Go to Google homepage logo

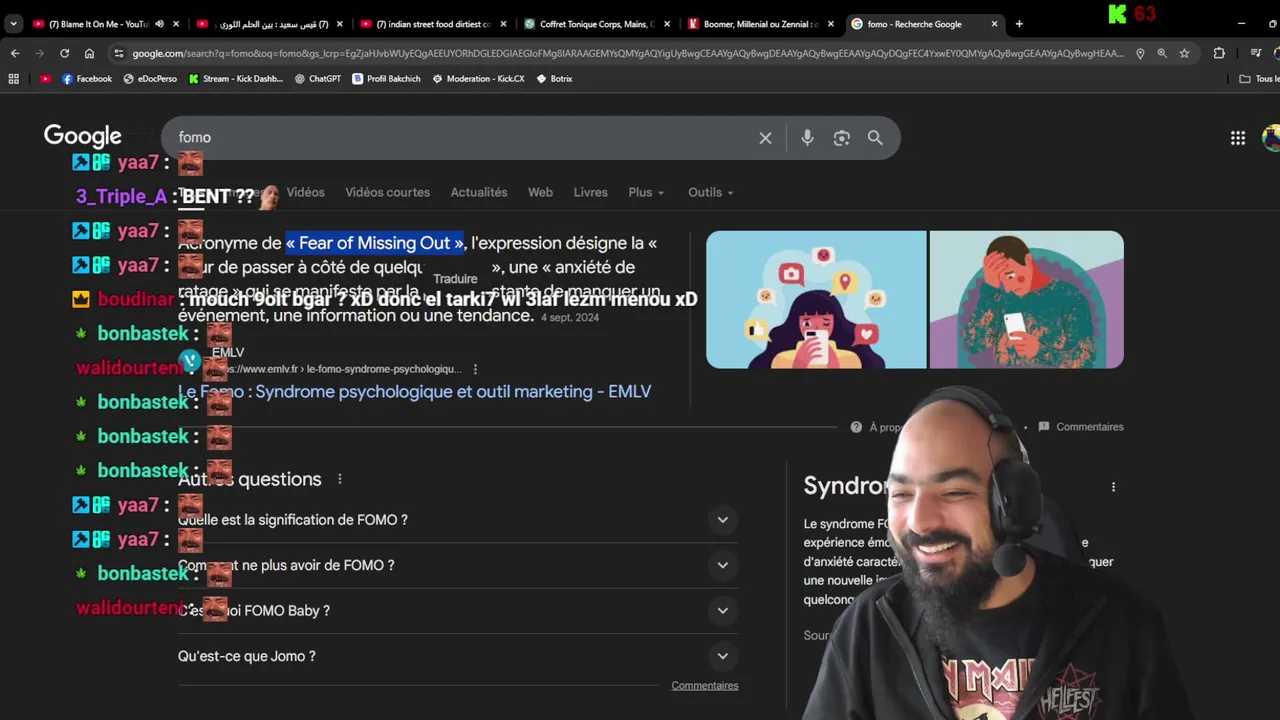pyautogui.click(x=83, y=136)
